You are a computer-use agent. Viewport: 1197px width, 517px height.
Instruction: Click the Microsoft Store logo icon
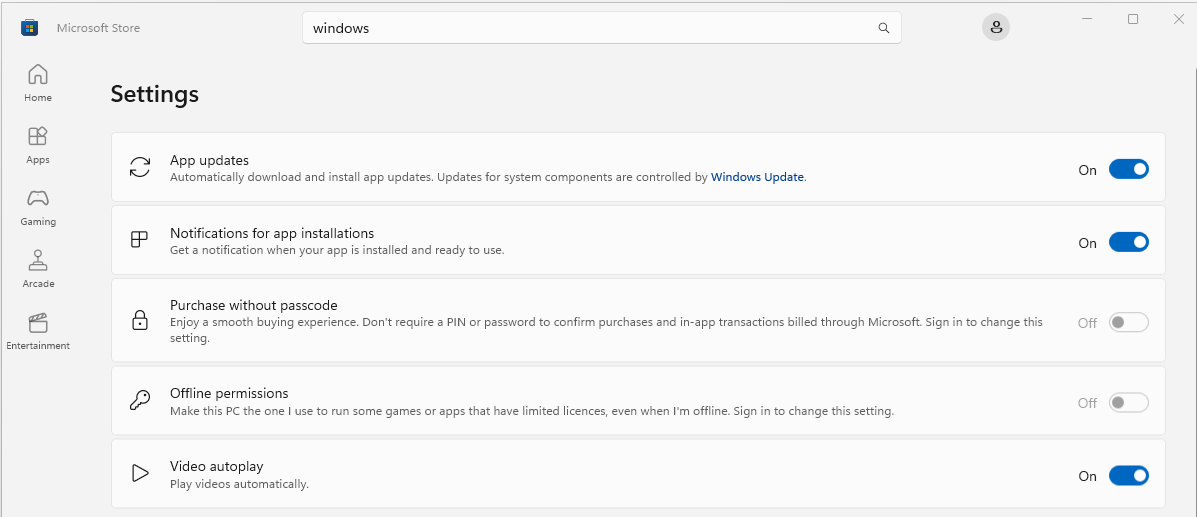(x=29, y=28)
